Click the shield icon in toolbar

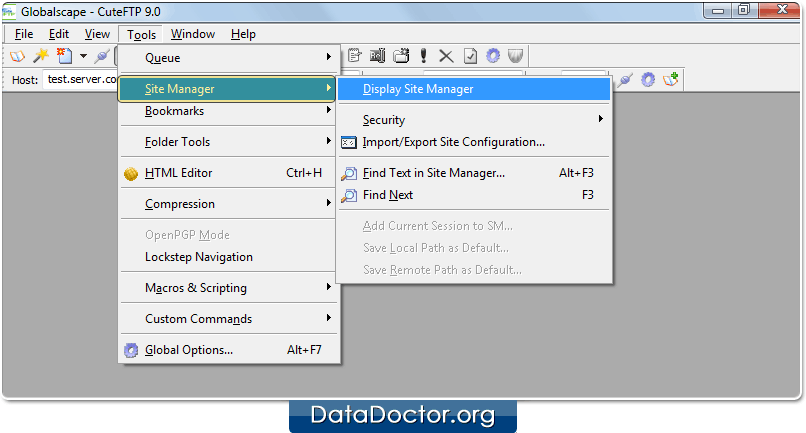[515, 56]
